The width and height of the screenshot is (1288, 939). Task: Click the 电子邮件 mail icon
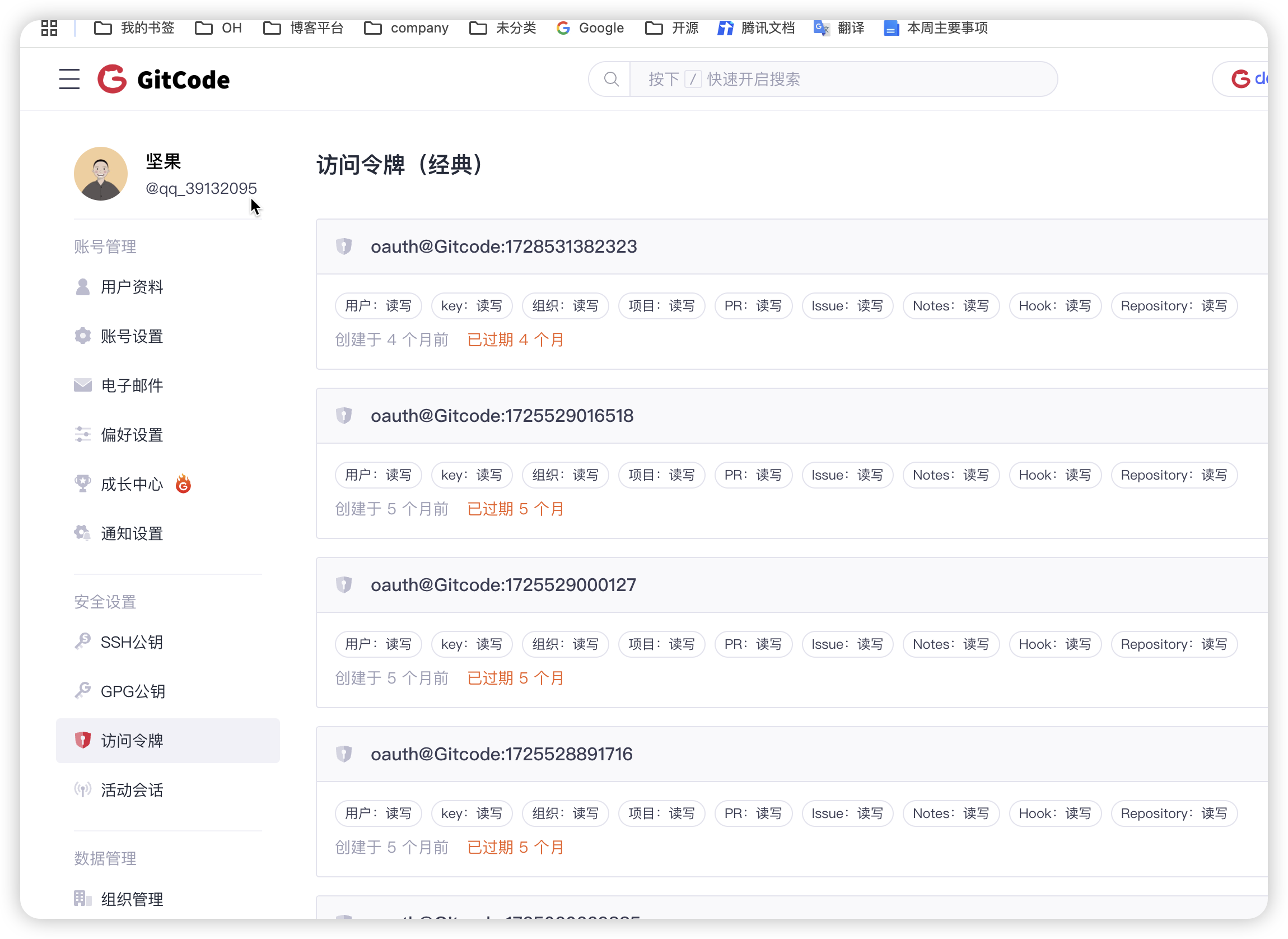click(x=83, y=385)
